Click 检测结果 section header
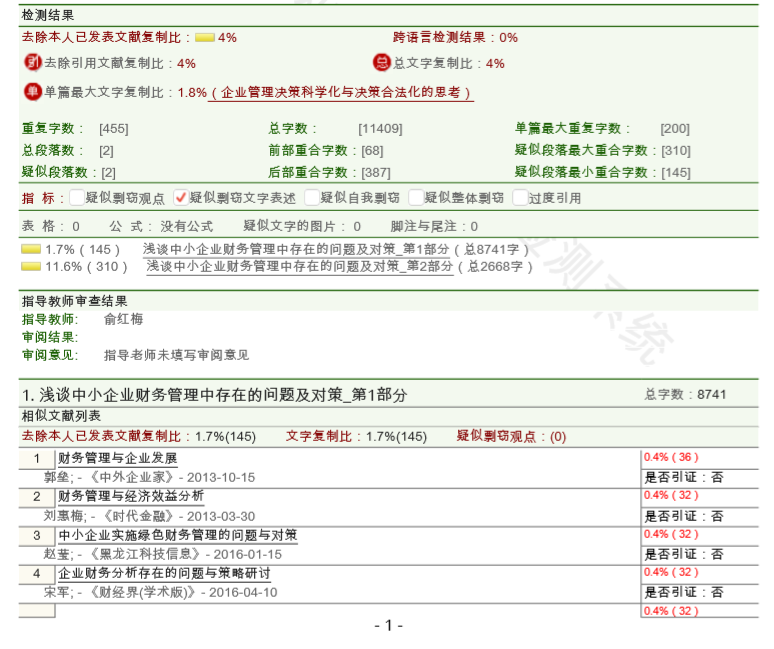The width and height of the screenshot is (774, 649). (48, 15)
